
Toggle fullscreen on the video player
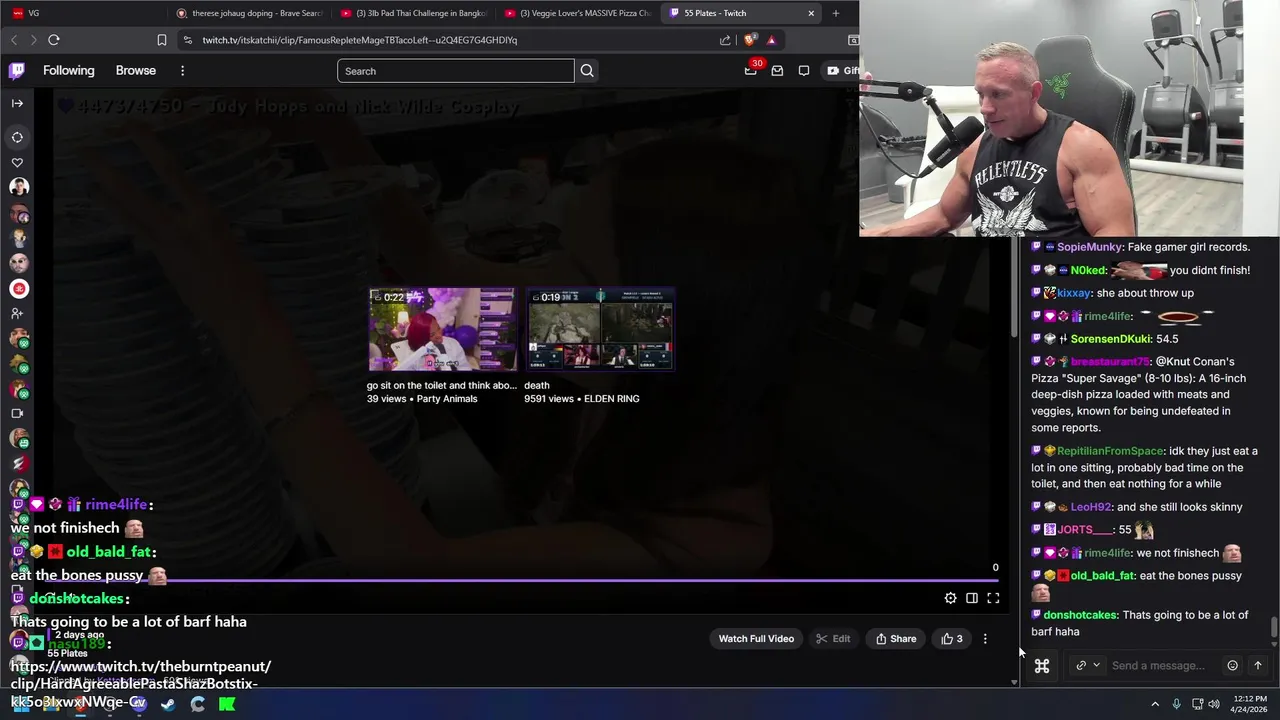tap(993, 598)
